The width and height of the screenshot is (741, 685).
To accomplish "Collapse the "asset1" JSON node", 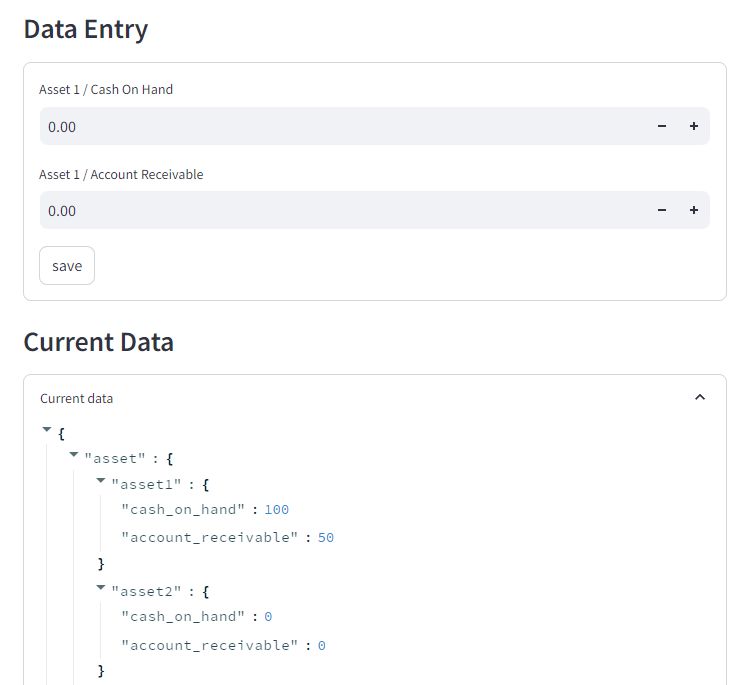I will [x=100, y=481].
